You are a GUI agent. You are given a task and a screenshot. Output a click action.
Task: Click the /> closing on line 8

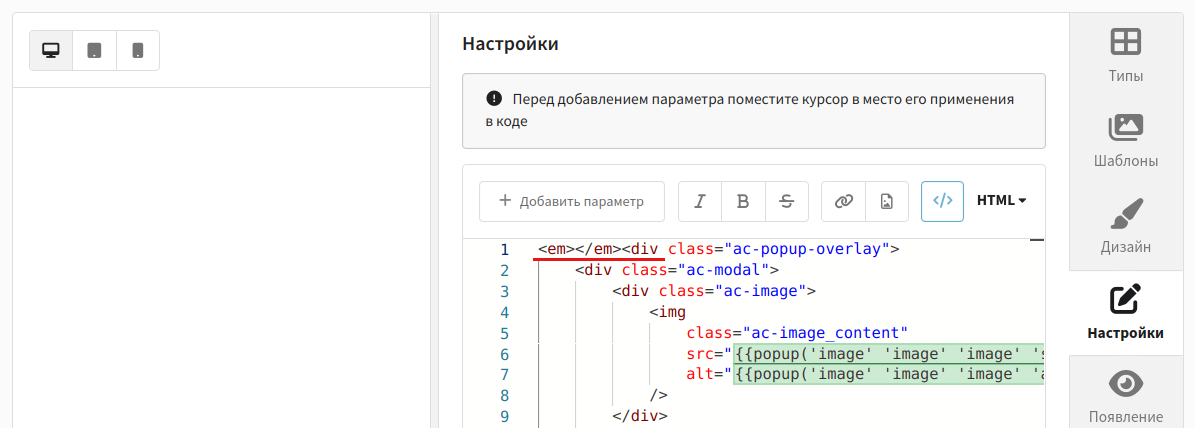(658, 395)
